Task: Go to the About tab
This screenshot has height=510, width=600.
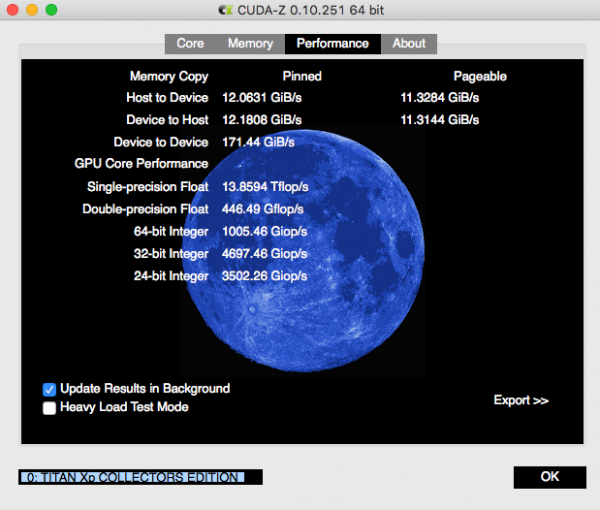Action: coord(409,44)
